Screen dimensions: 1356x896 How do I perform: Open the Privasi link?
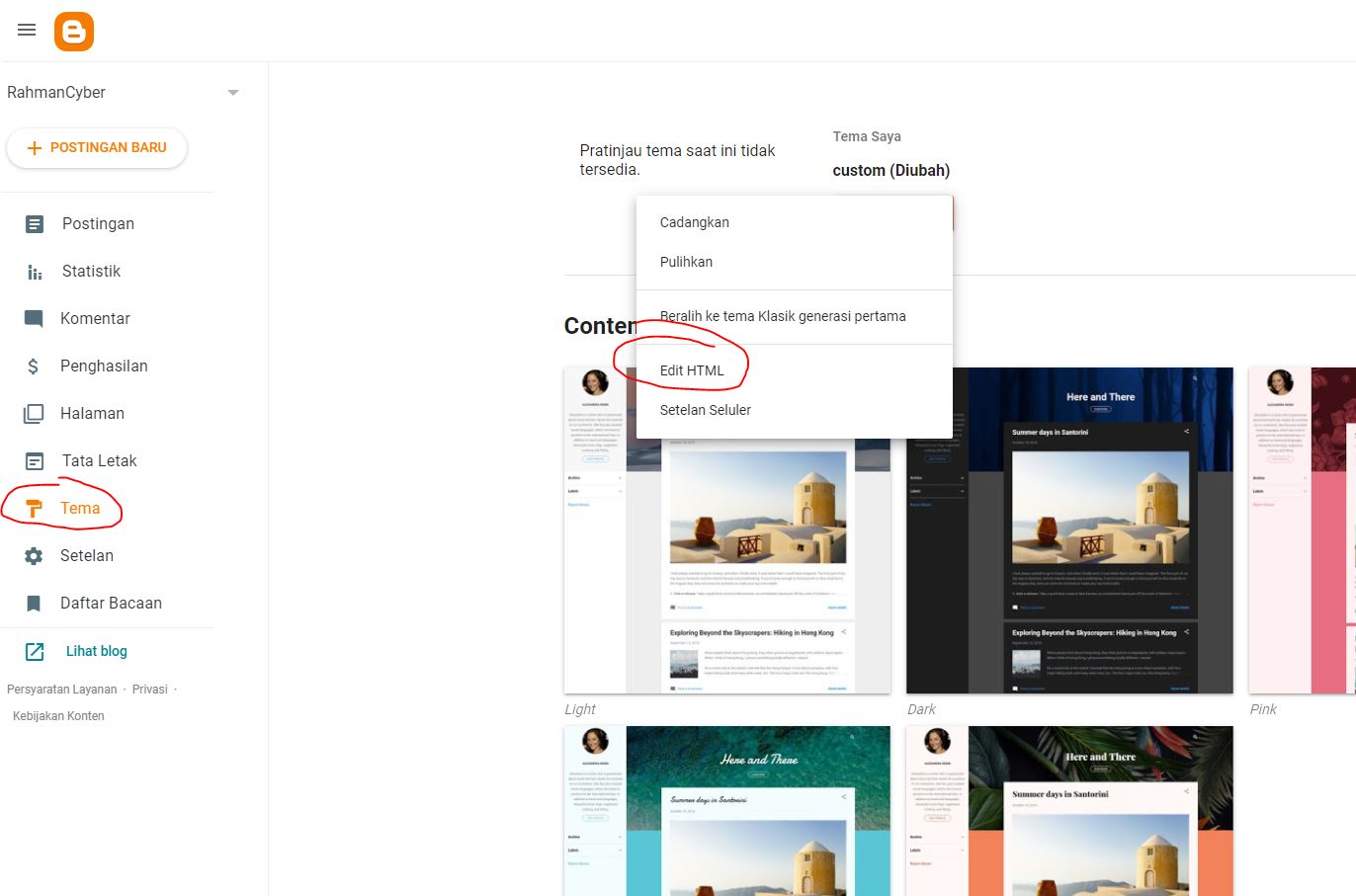pos(150,690)
